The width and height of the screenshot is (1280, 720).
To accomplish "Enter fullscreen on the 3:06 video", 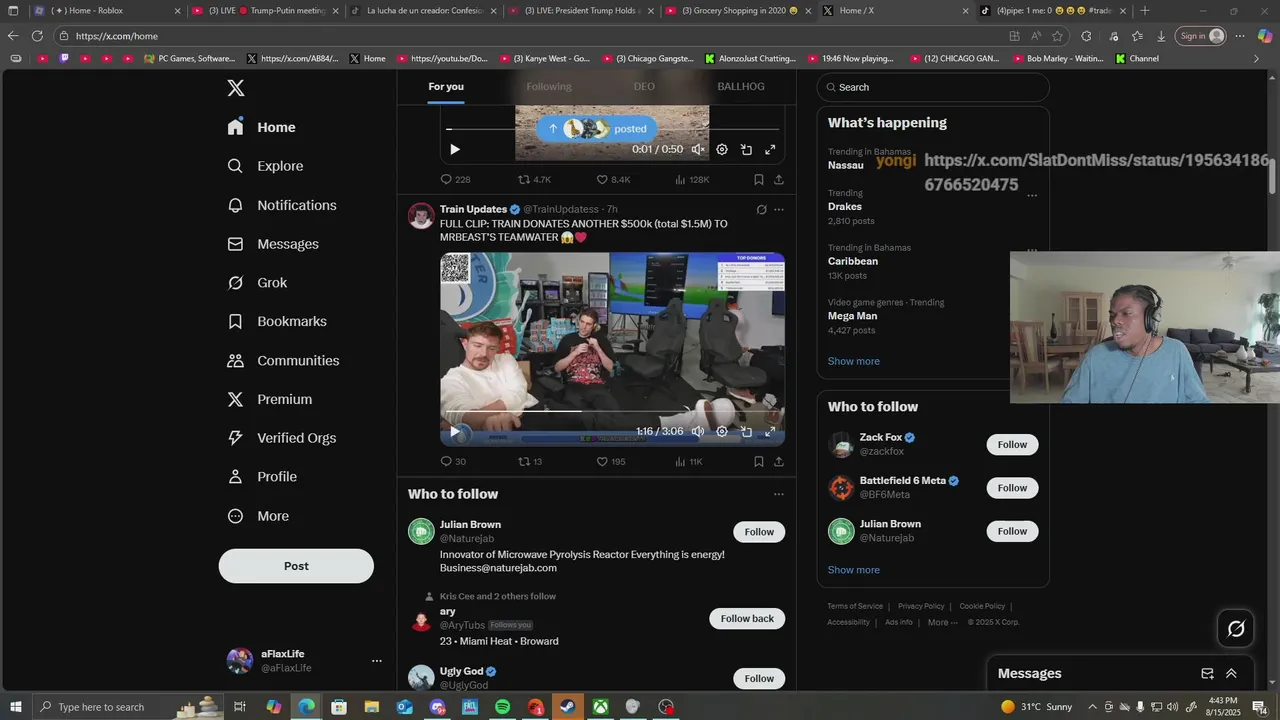I will pos(770,432).
